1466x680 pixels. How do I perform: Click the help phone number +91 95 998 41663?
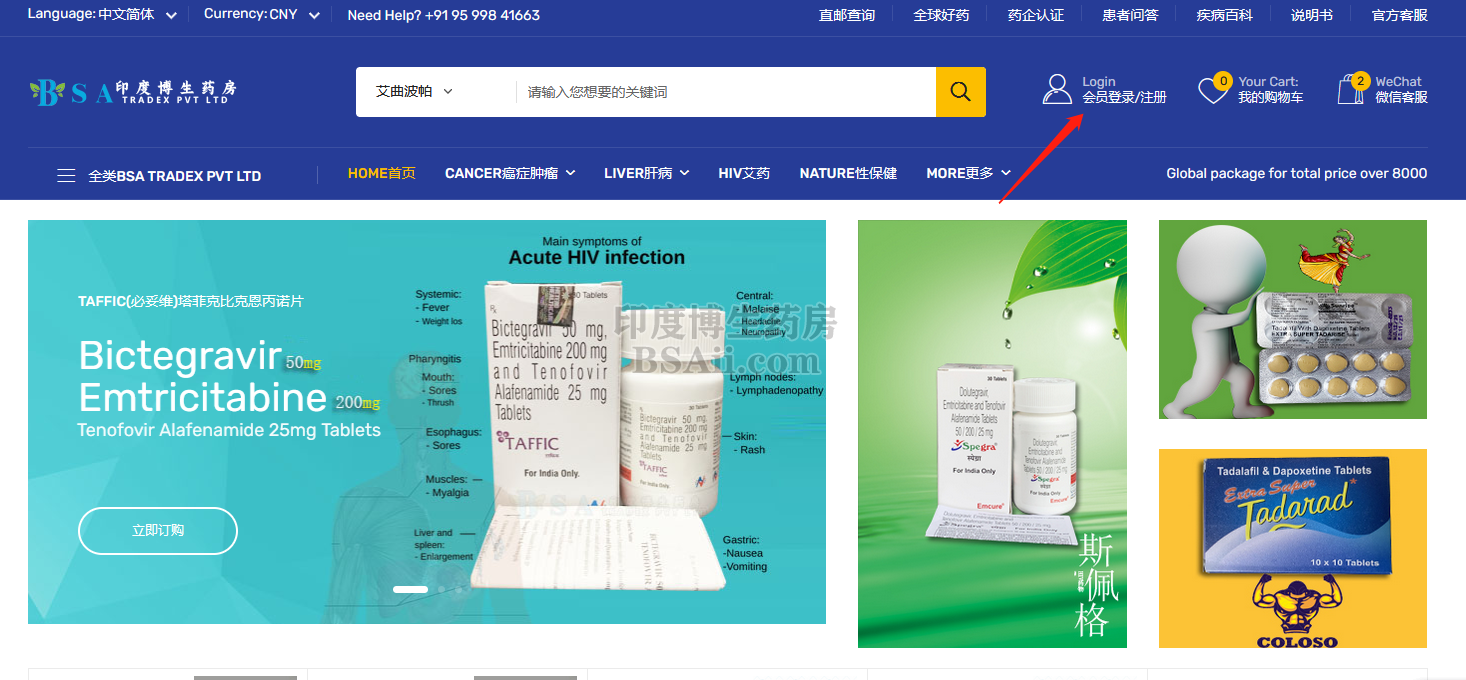click(x=482, y=15)
